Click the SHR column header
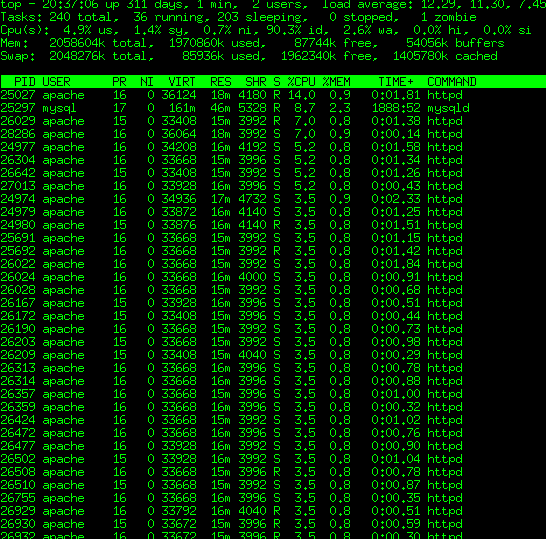Image resolution: width=546 pixels, height=539 pixels. [x=256, y=82]
